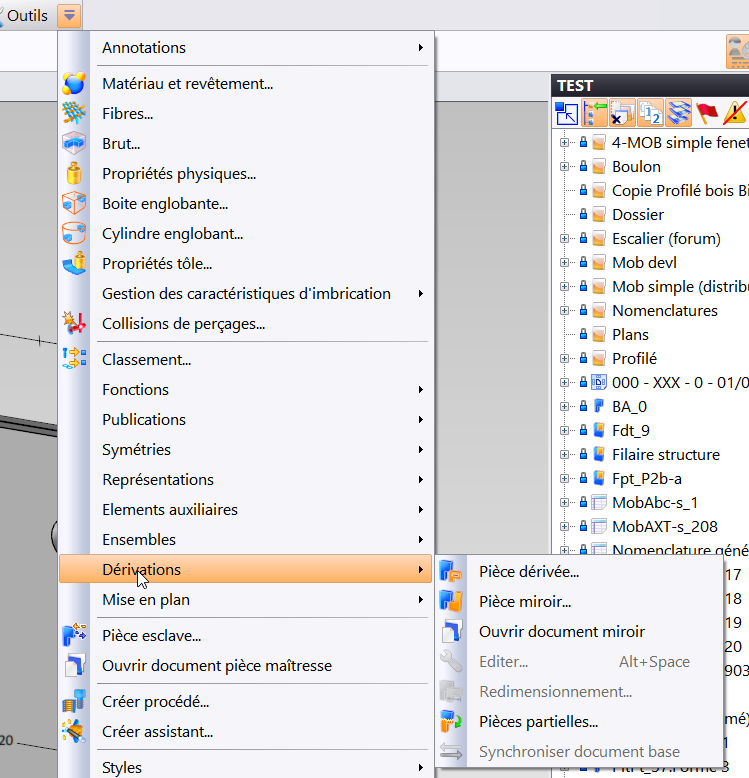Expand the Mob devl folder
Image resolution: width=749 pixels, height=778 pixels.
point(564,262)
